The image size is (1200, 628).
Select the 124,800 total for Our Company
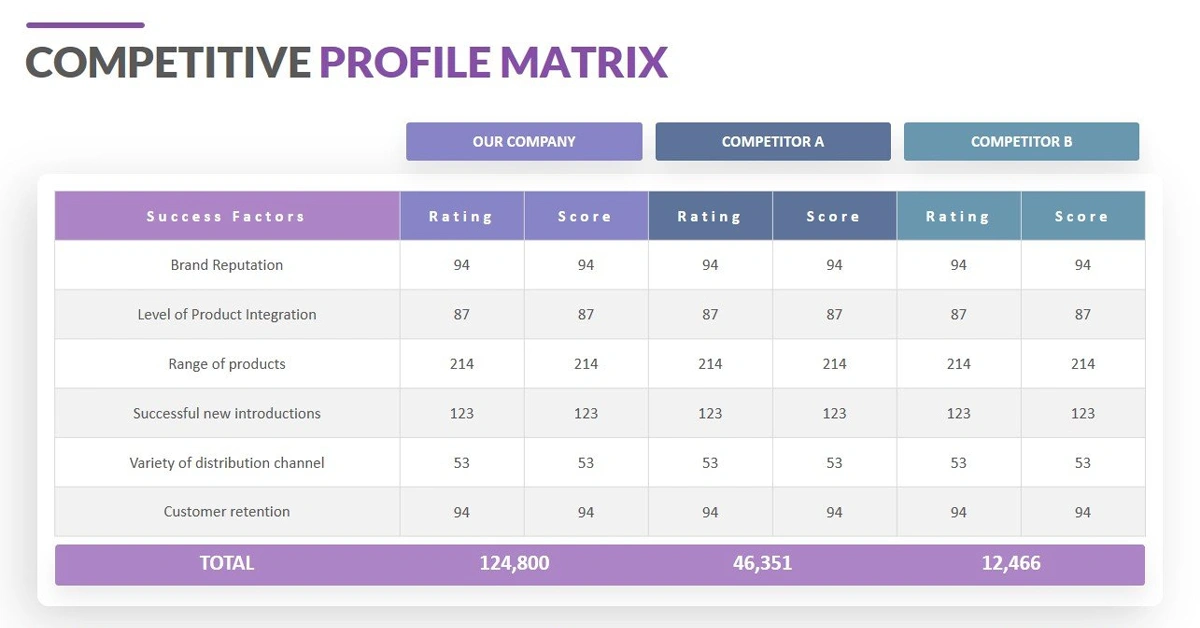pyautogui.click(x=514, y=563)
